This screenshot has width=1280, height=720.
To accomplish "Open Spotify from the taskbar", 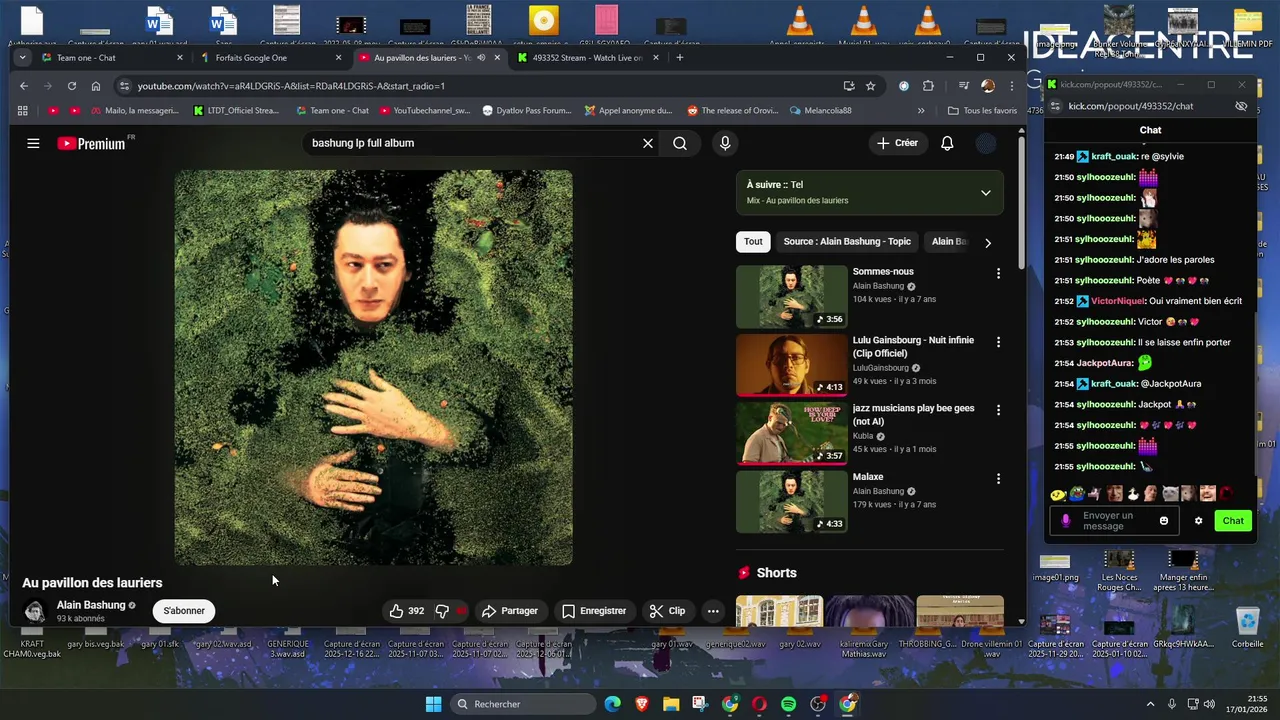I will [788, 704].
